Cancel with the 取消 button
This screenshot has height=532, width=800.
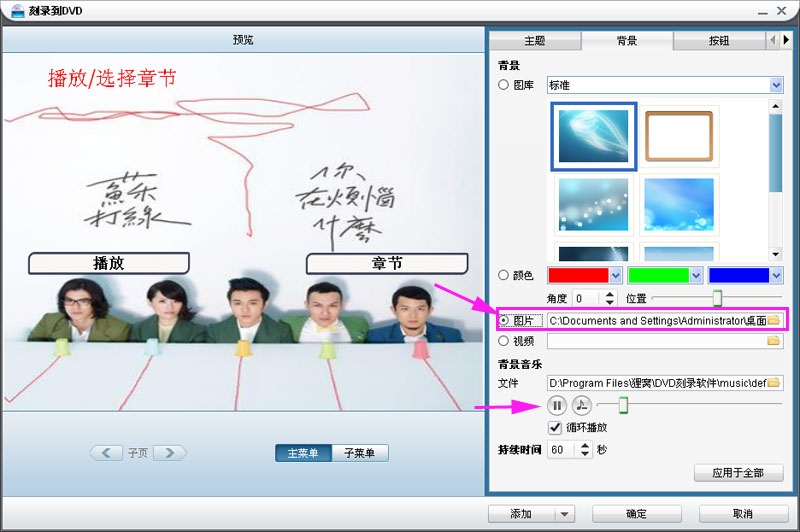coord(743,514)
